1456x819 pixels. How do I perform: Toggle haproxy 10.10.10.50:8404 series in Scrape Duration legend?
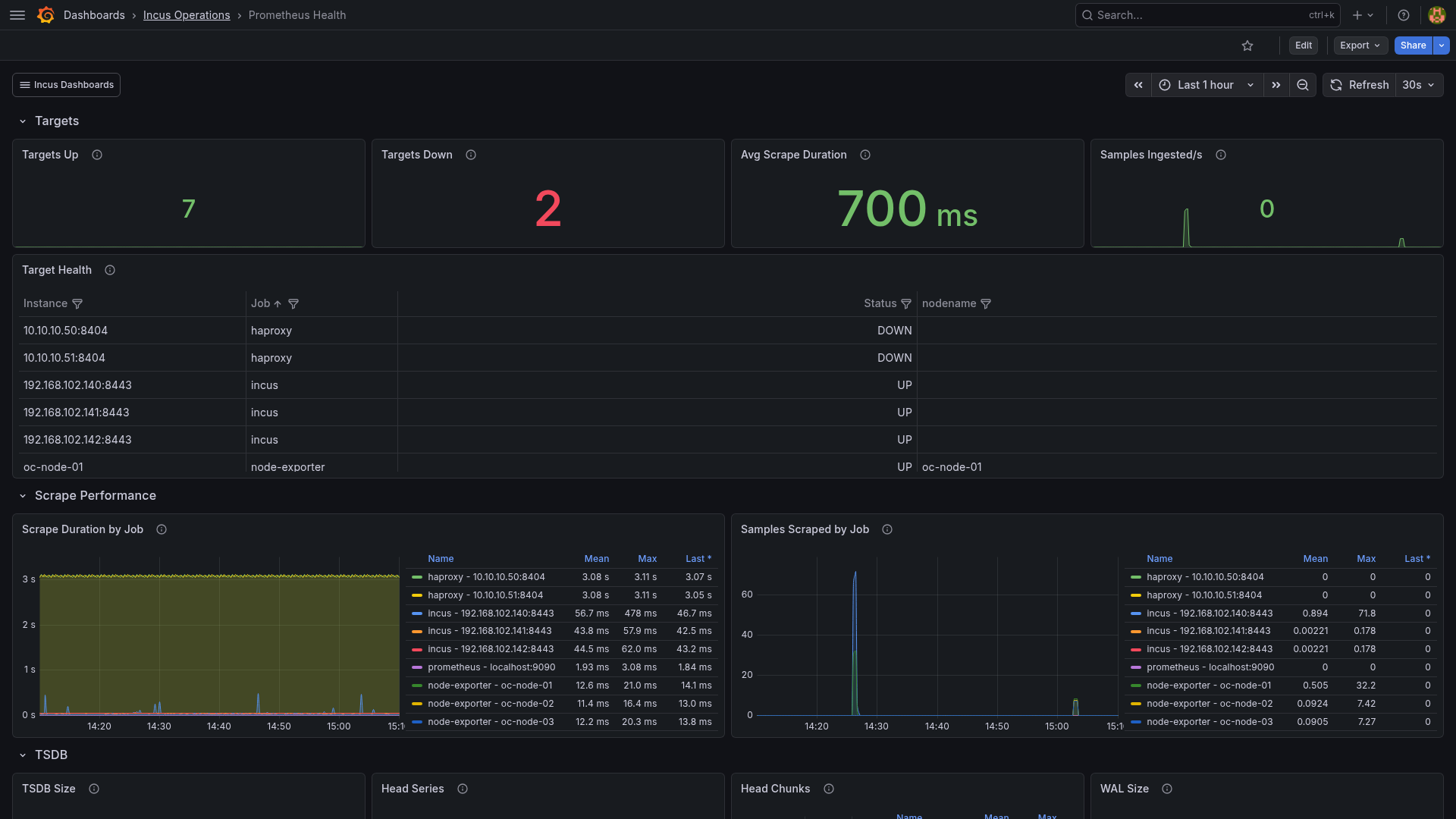point(486,577)
